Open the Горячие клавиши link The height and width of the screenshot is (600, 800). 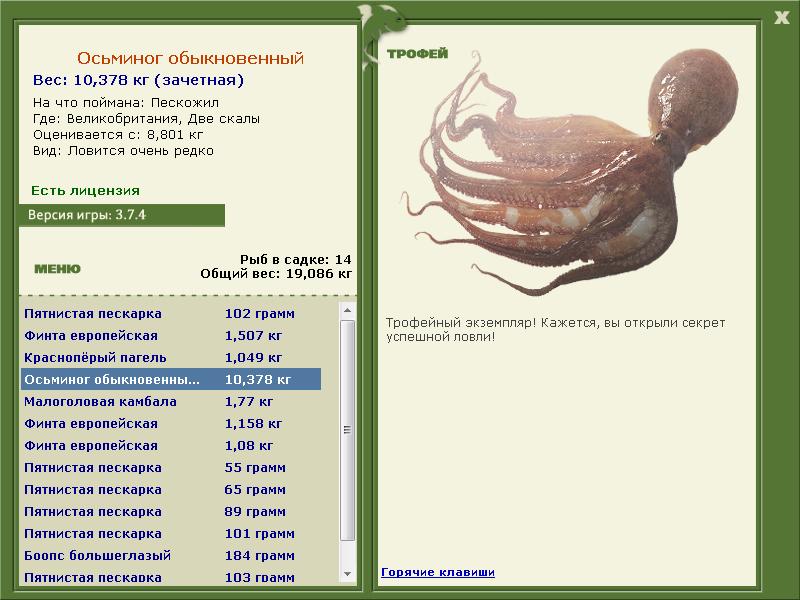click(x=437, y=572)
